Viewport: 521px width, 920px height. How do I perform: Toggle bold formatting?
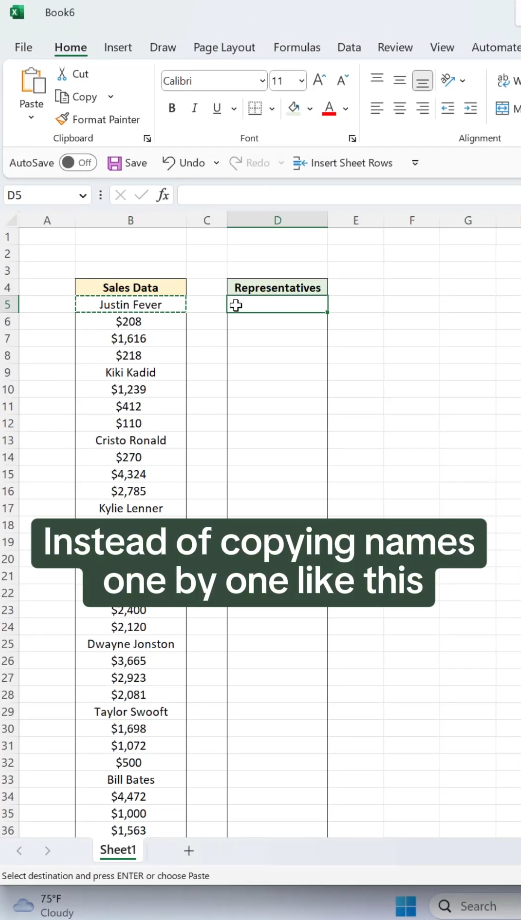tap(172, 109)
